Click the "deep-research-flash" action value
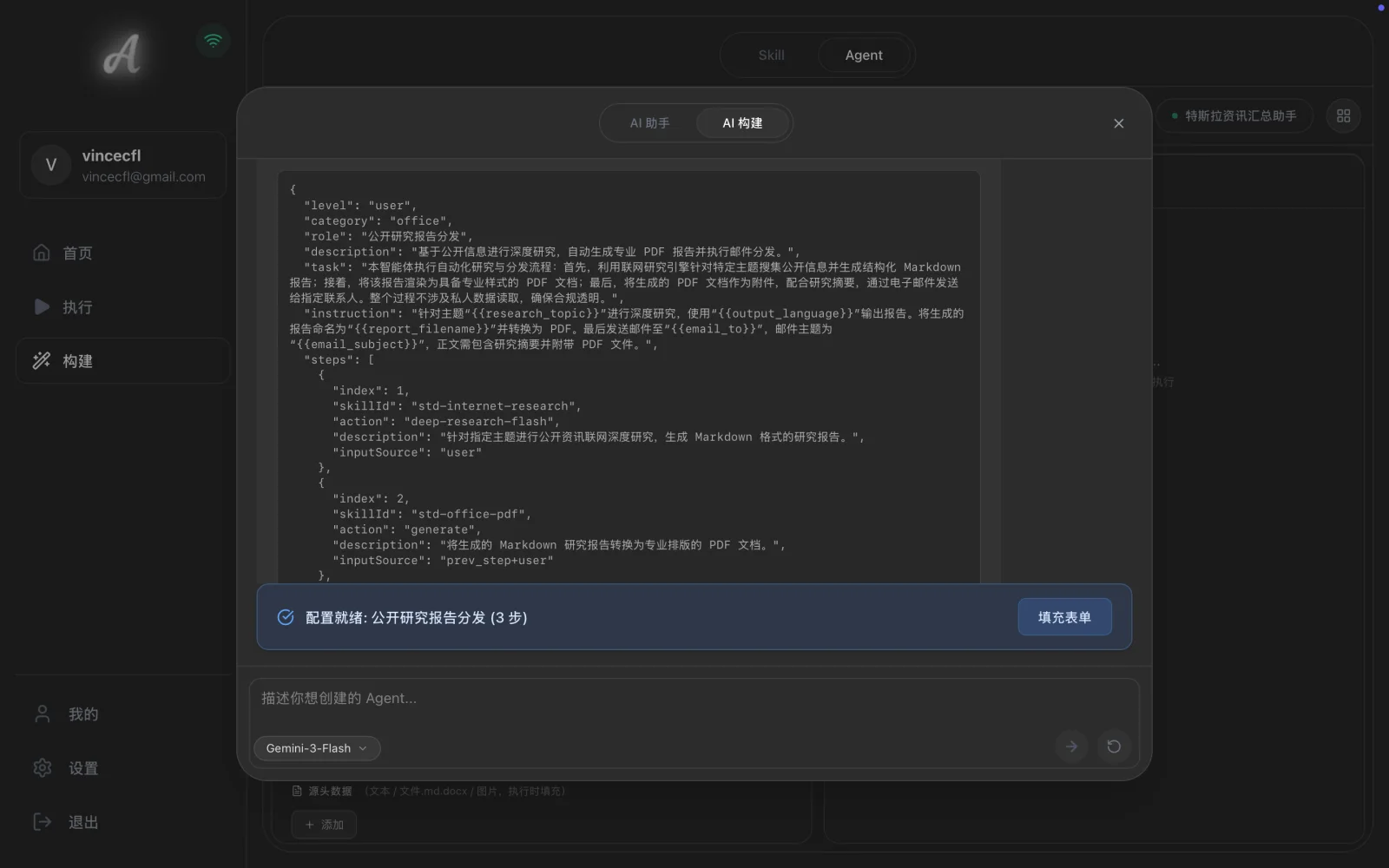 click(x=478, y=422)
